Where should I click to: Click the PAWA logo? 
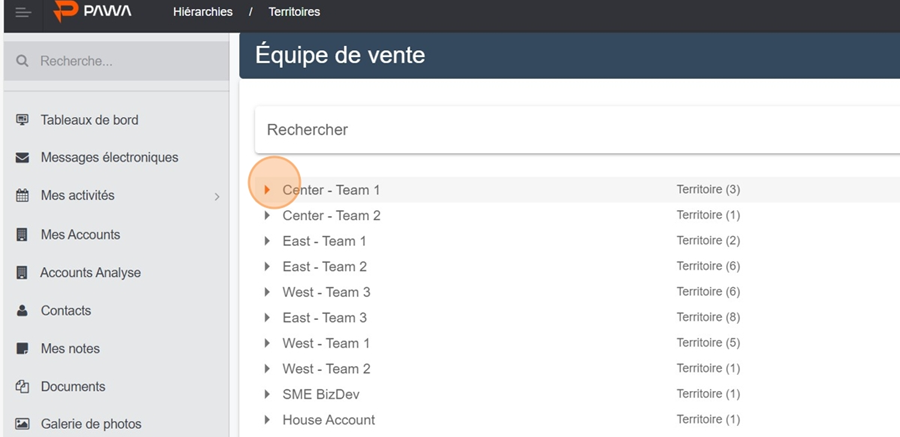pyautogui.click(x=92, y=11)
